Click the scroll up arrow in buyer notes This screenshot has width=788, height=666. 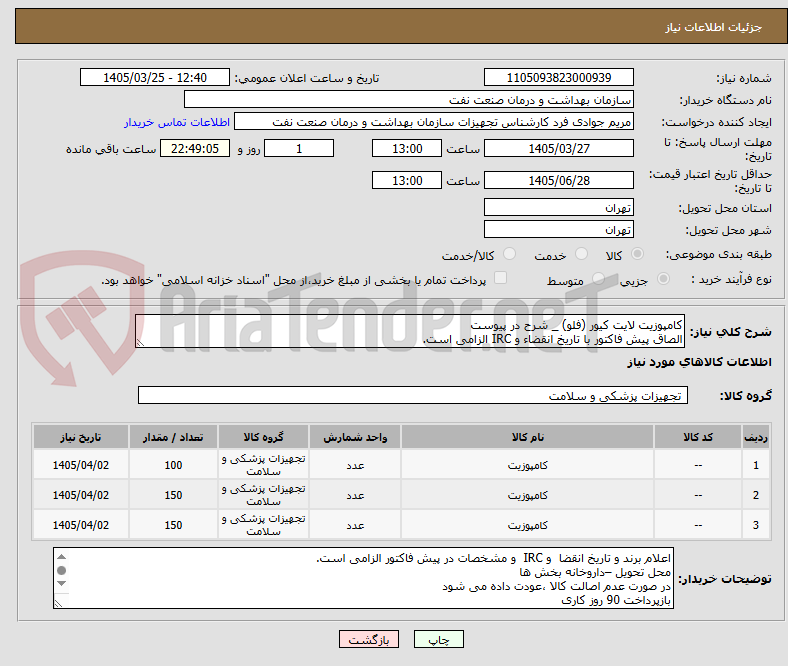click(61, 556)
